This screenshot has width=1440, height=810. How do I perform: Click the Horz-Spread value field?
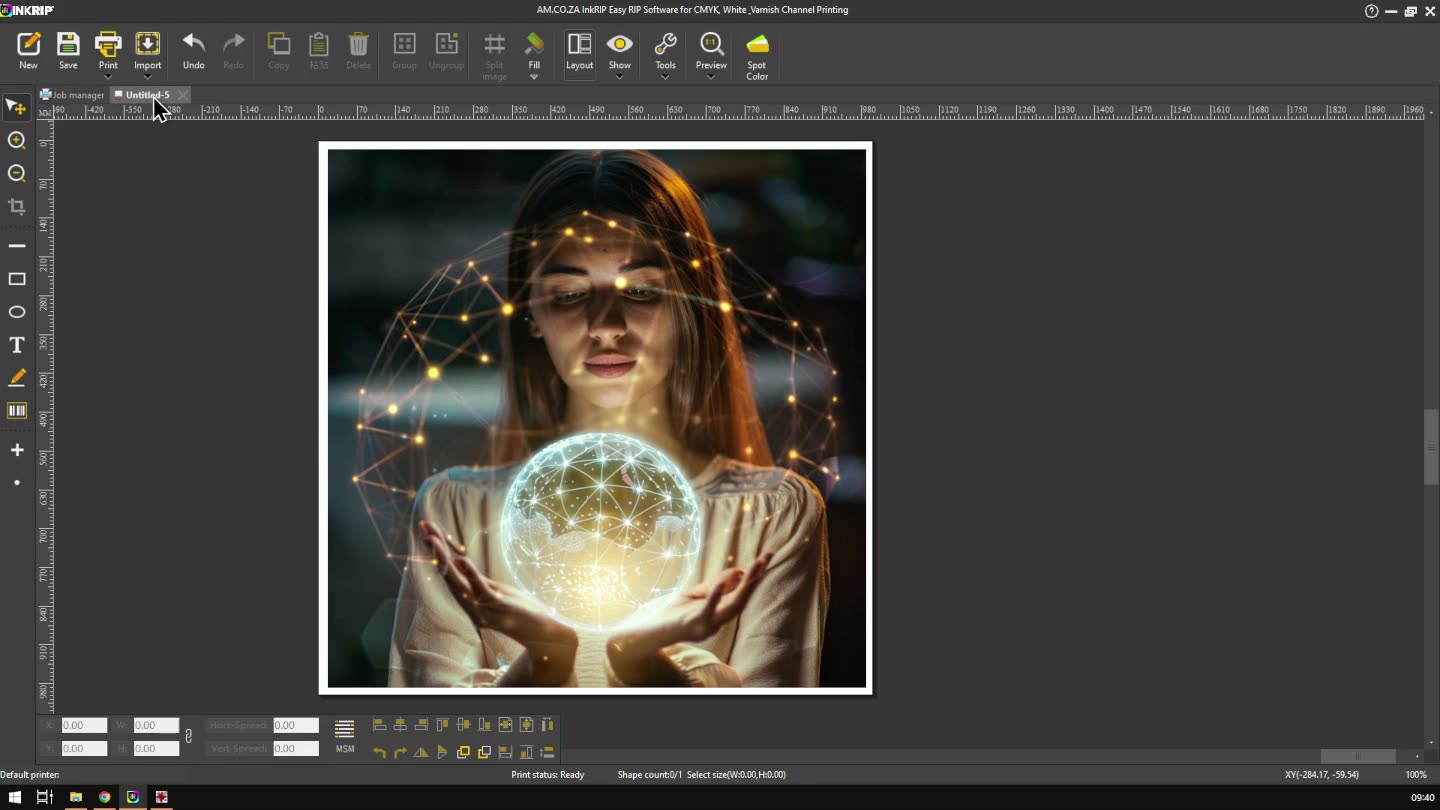coord(295,725)
